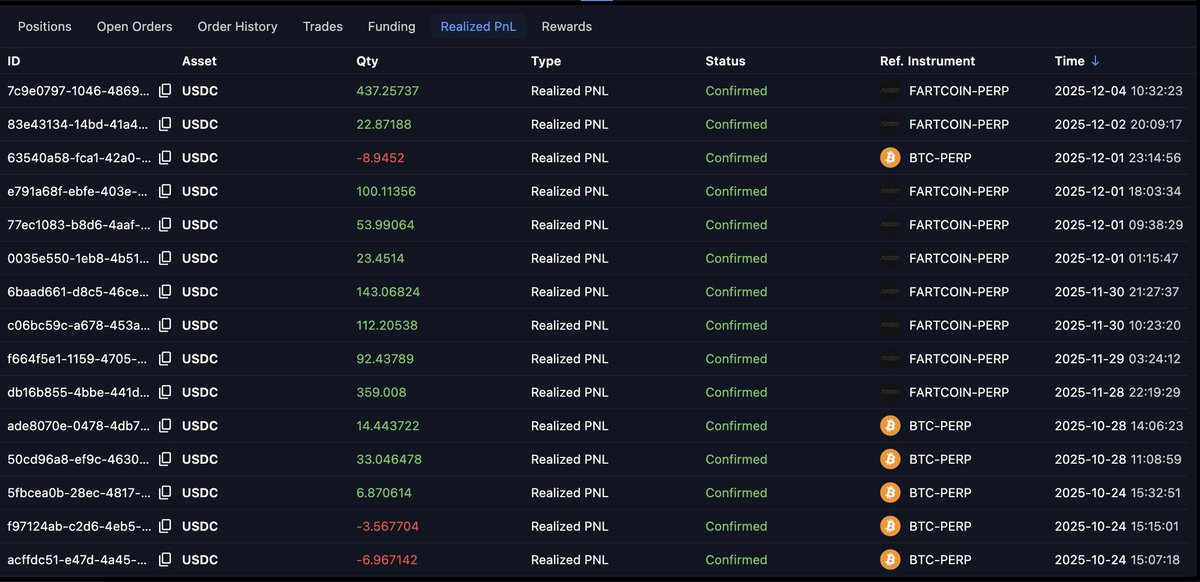Copy the ID starting with c06bc59c

165,326
